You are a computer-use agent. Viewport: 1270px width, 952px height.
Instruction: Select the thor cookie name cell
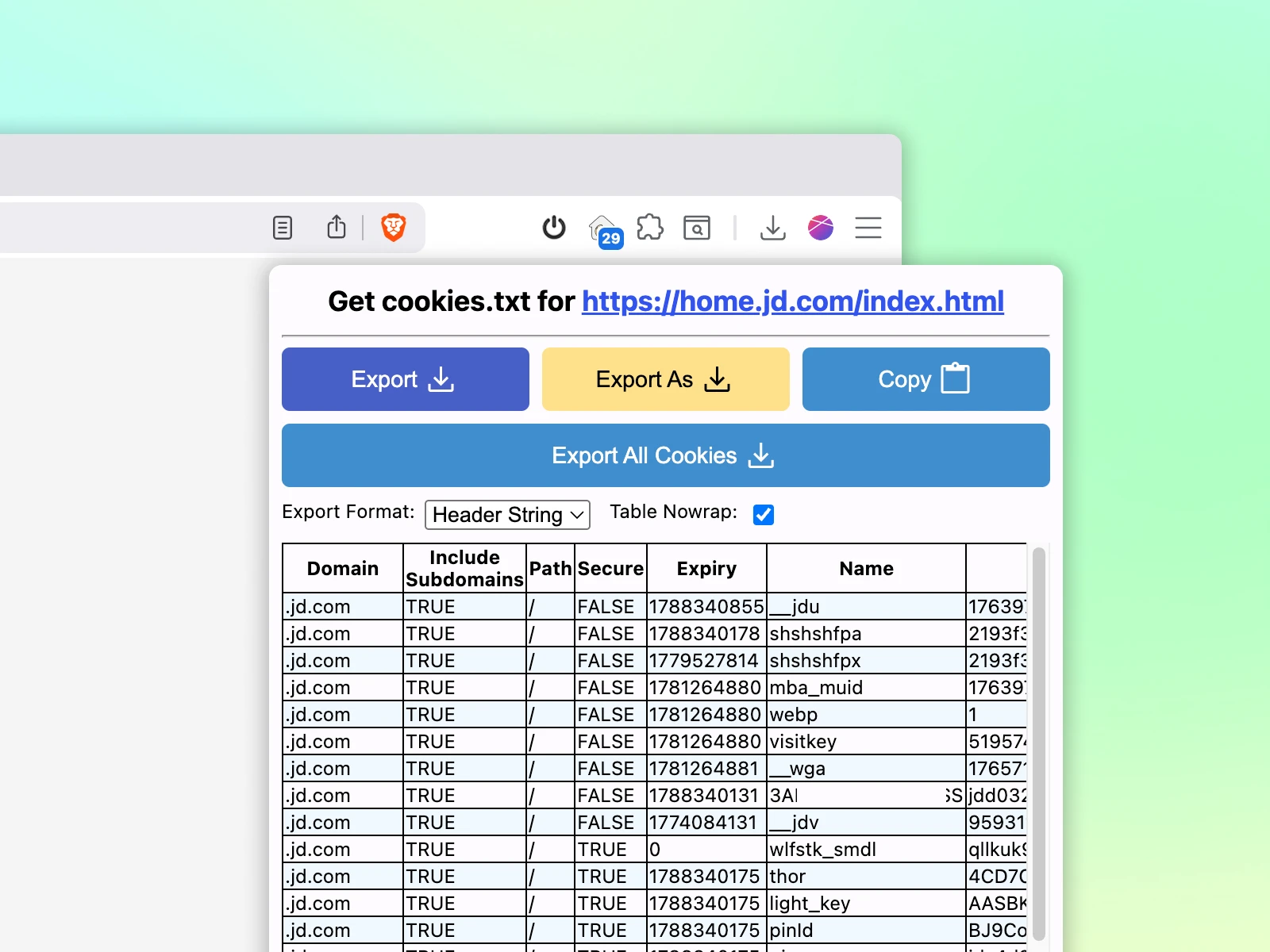(865, 877)
